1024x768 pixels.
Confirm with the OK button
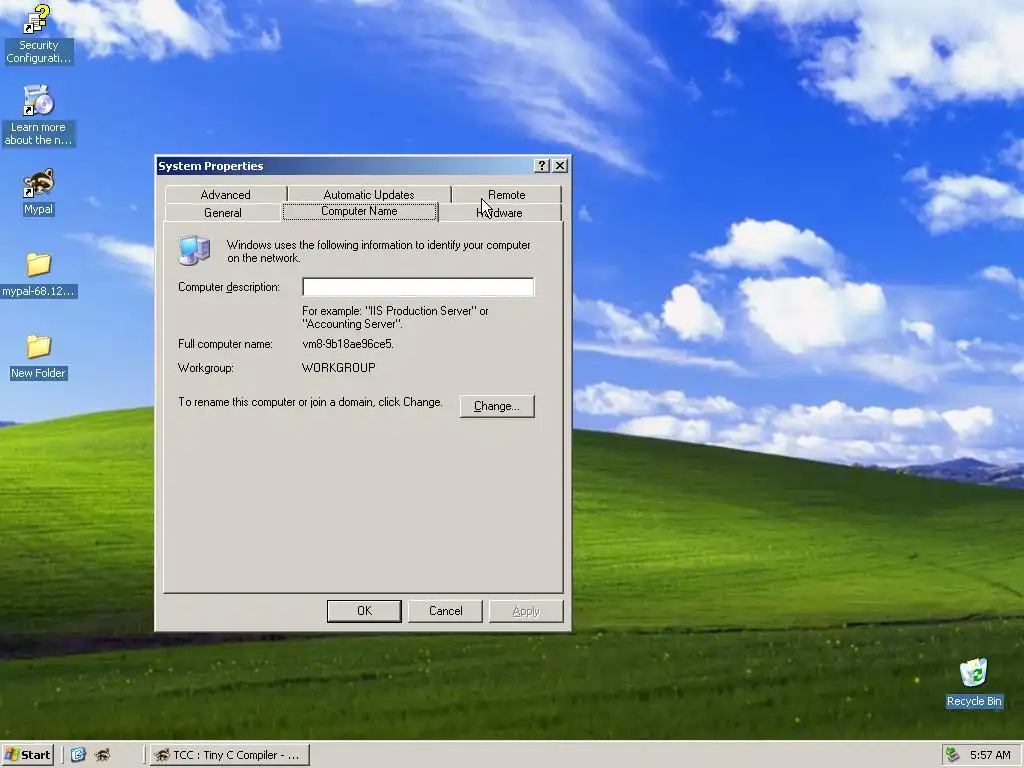tap(364, 611)
